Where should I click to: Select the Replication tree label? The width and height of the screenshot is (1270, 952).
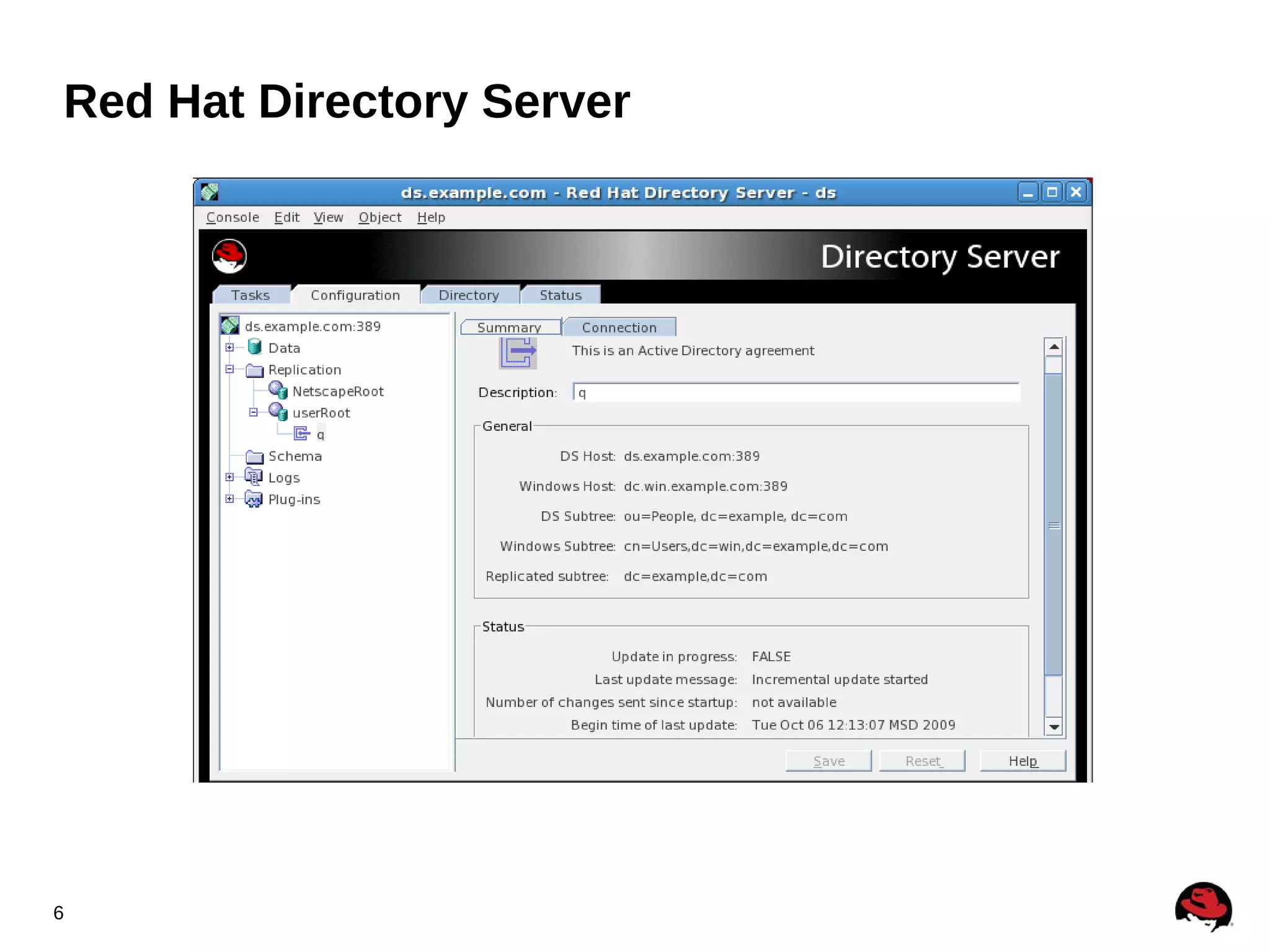click(x=304, y=370)
